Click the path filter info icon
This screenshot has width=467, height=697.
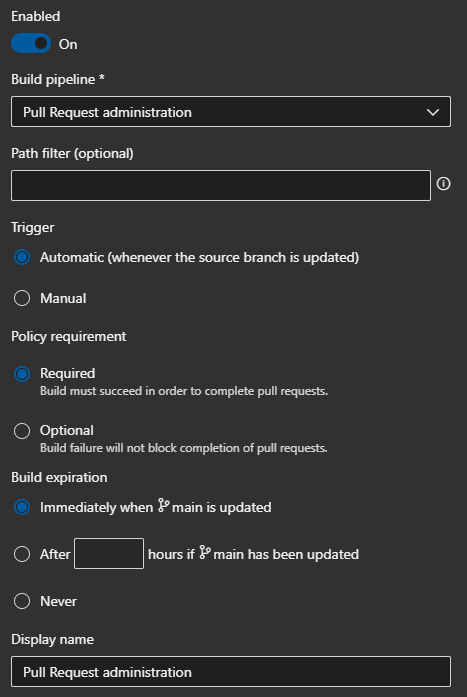pyautogui.click(x=443, y=184)
